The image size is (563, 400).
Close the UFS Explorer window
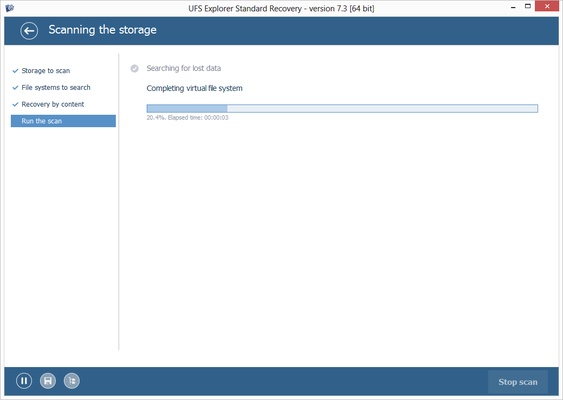[x=547, y=6]
